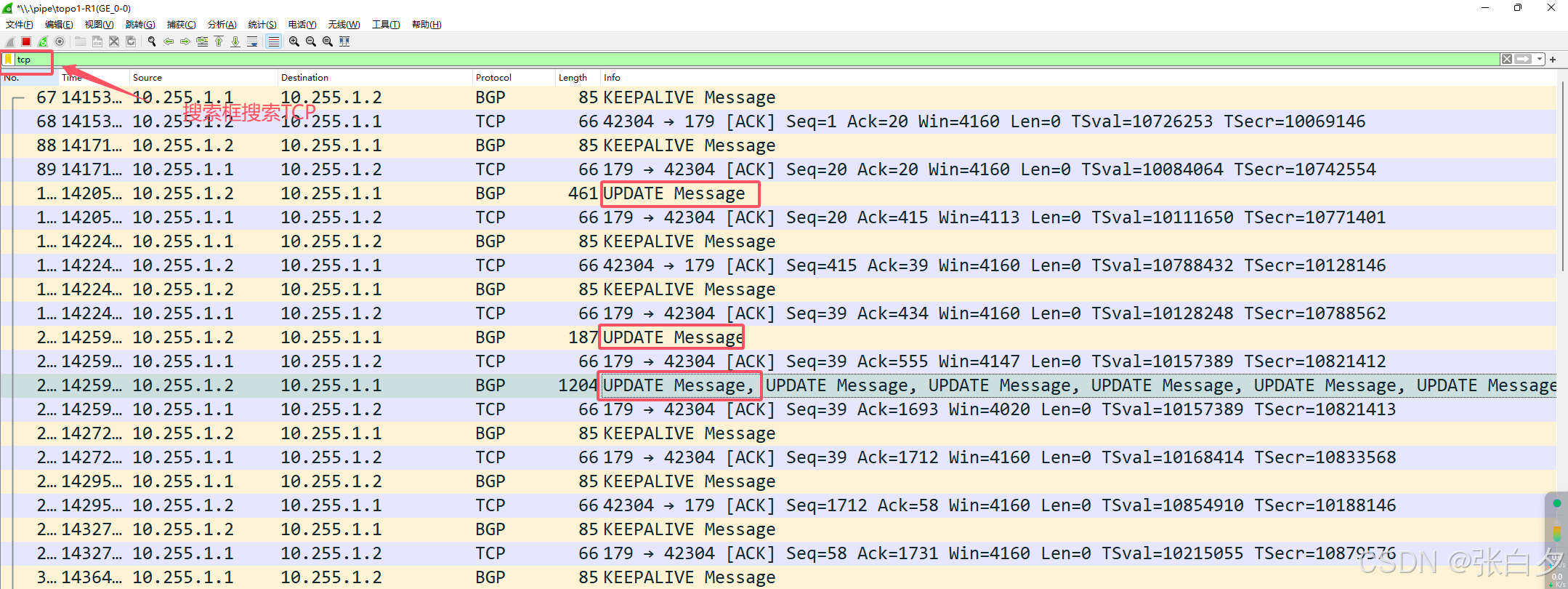Stop the running capture with red square
Screen dimensions: 1568x589
[x=26, y=41]
